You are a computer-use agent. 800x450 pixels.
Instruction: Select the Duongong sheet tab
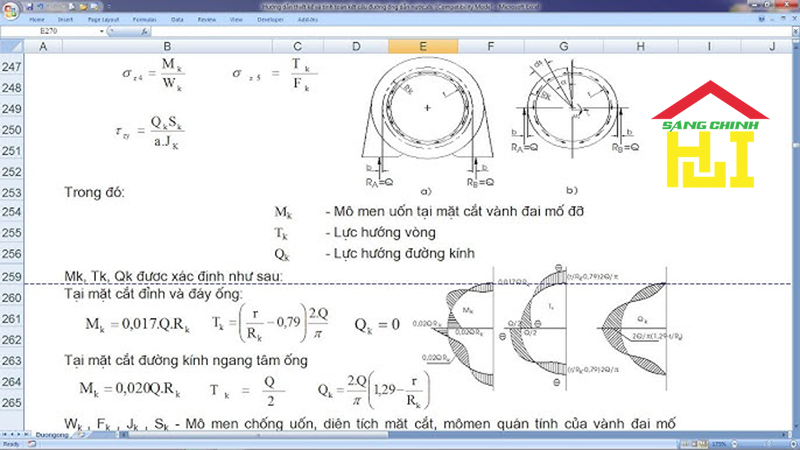click(x=52, y=436)
